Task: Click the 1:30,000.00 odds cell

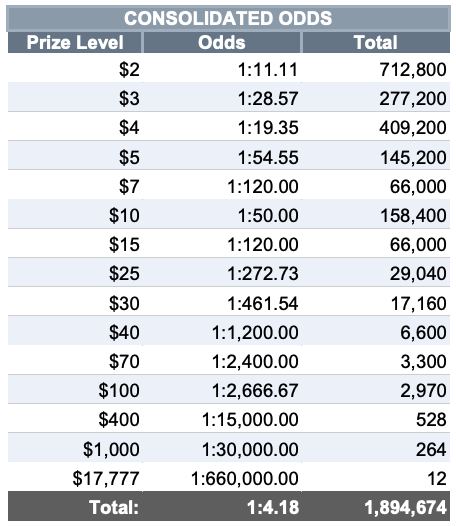Action: (x=222, y=448)
